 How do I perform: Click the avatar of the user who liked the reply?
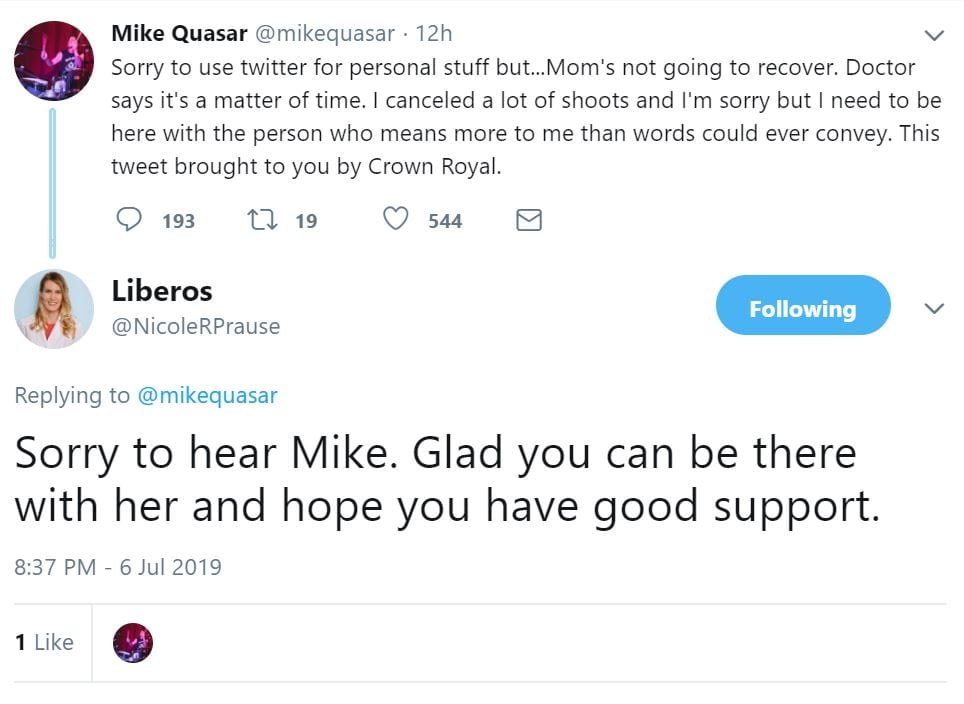(133, 643)
